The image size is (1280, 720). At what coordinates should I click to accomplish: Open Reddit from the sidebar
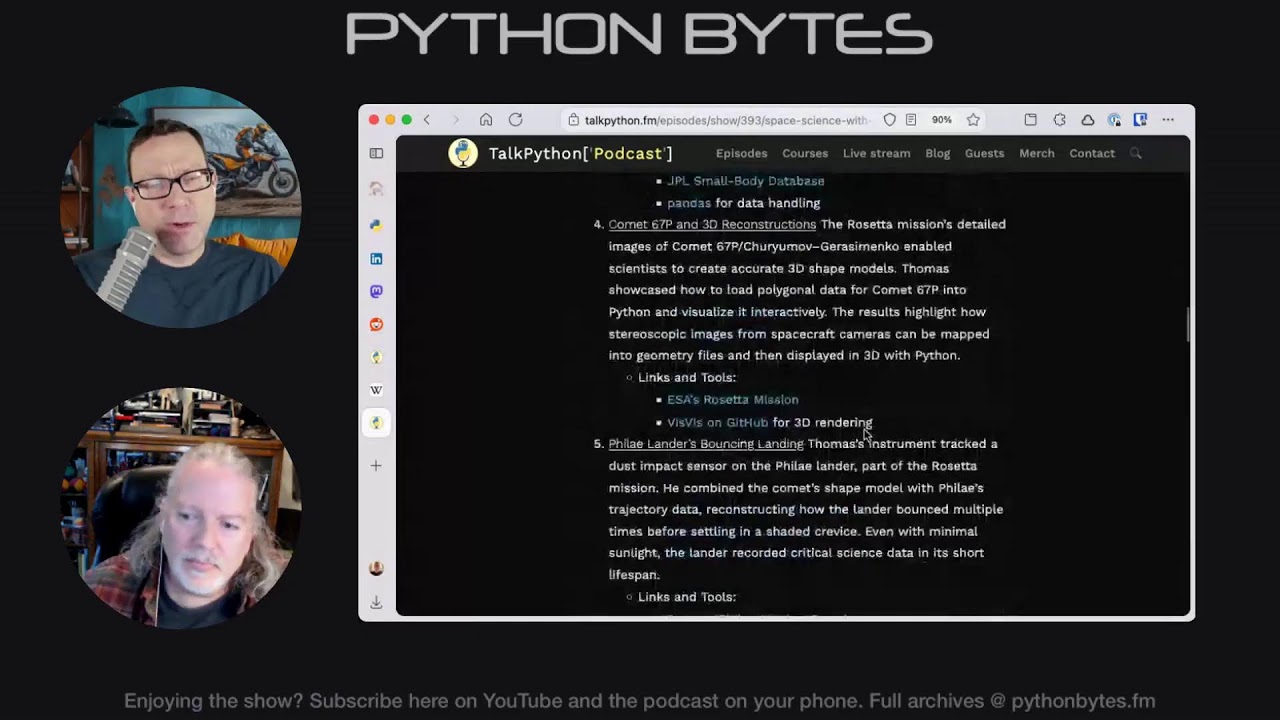[x=376, y=324]
